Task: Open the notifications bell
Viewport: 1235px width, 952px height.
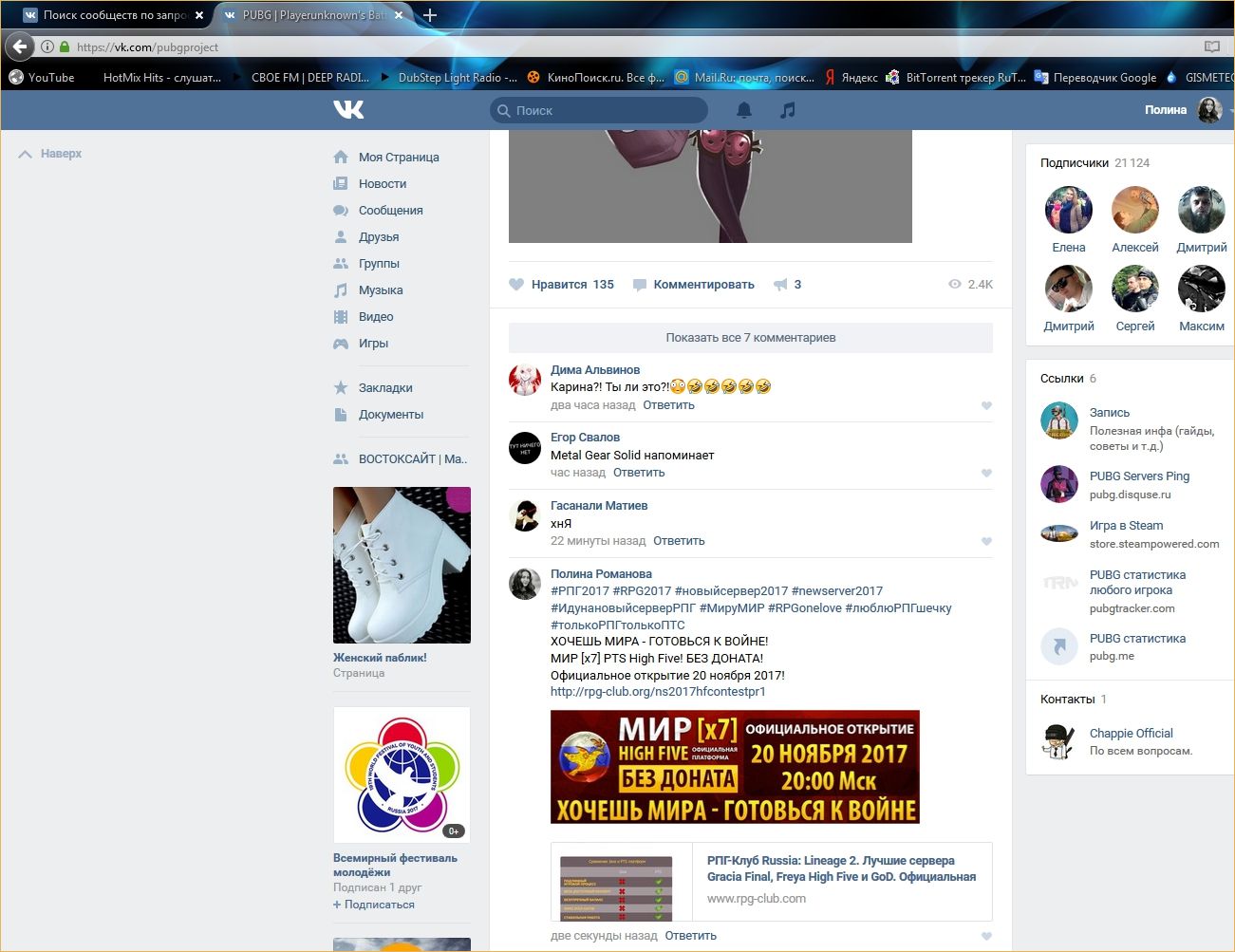Action: (744, 110)
